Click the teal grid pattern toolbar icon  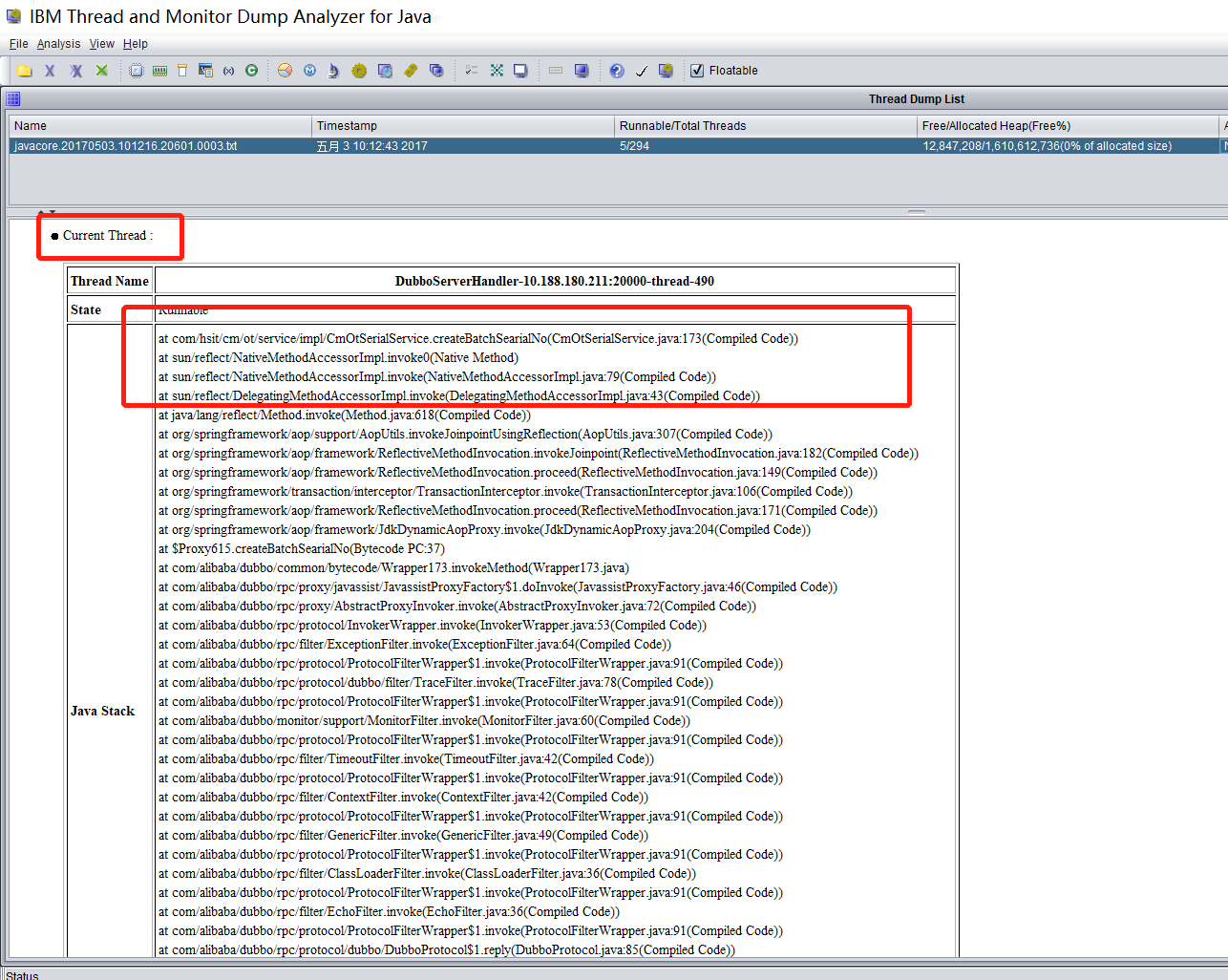497,71
